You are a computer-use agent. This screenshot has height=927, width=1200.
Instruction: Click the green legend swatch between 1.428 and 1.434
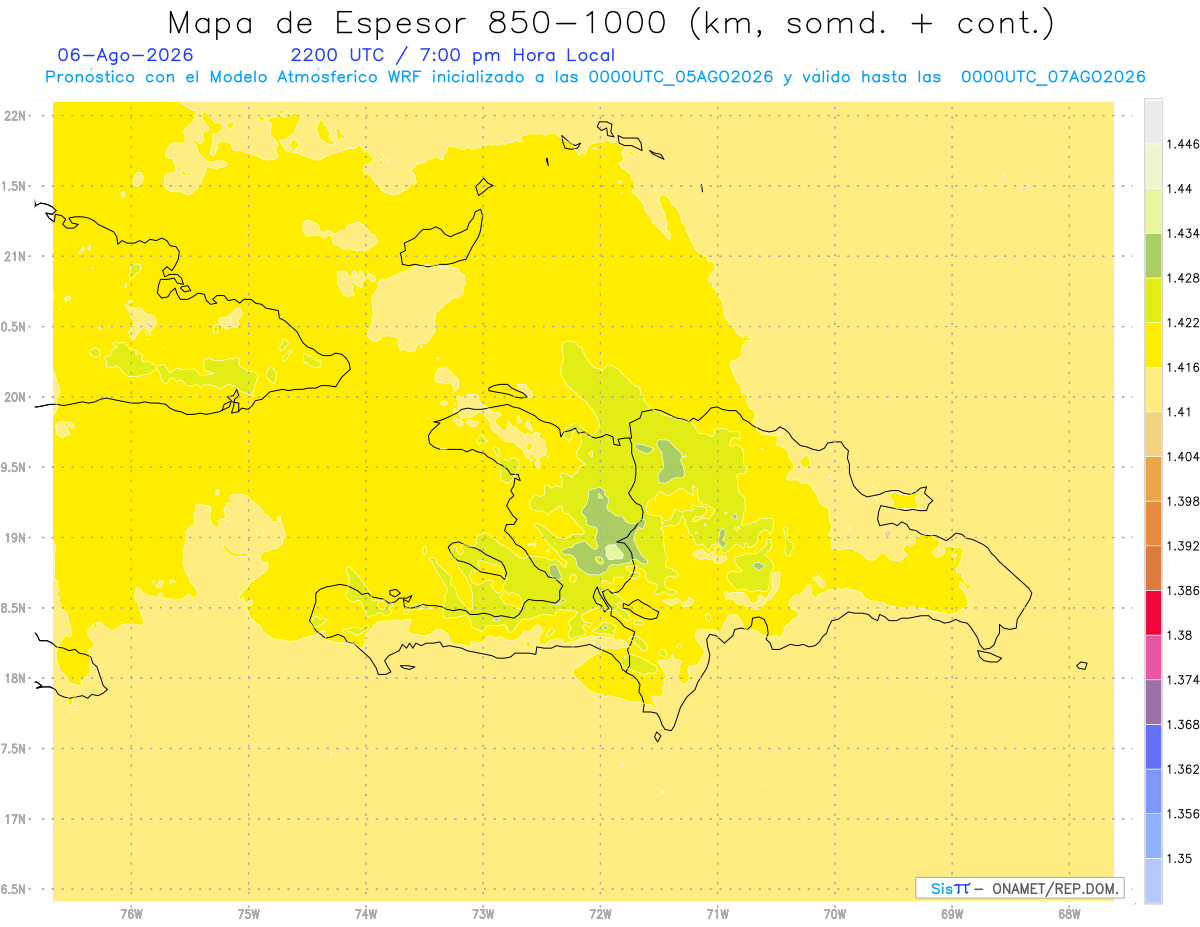(x=1153, y=255)
